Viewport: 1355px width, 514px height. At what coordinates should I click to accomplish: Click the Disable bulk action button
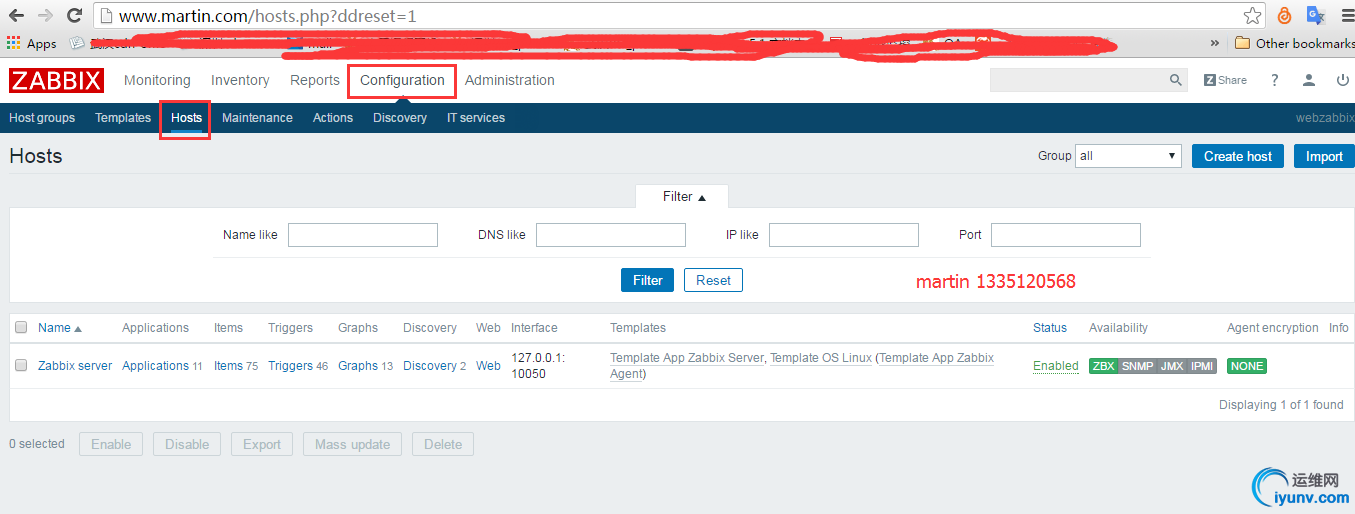[187, 444]
